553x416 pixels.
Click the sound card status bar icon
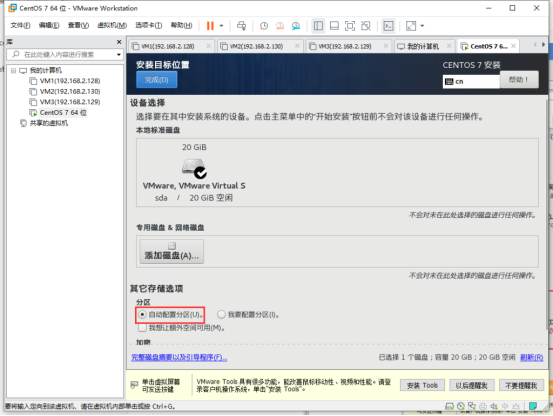[494, 406]
